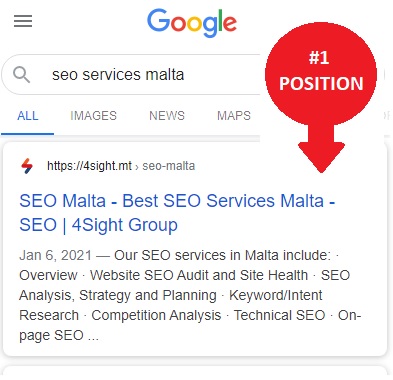This screenshot has width=393, height=380.
Task: Click the magnifying glass search icon
Action: (x=21, y=74)
